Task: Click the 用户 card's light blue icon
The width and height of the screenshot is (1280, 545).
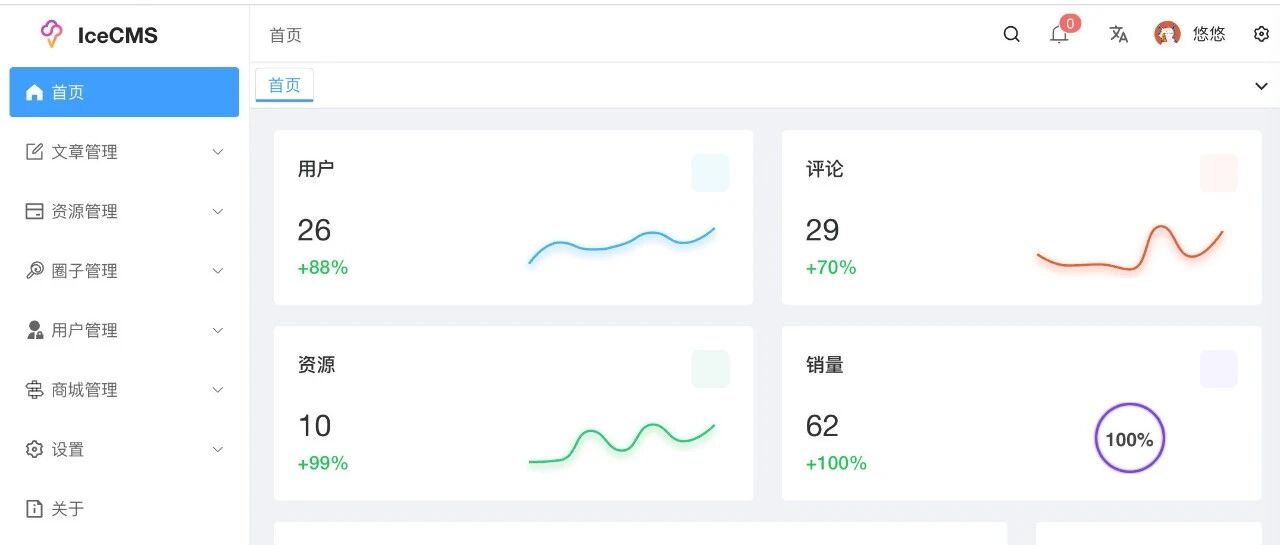Action: (710, 173)
